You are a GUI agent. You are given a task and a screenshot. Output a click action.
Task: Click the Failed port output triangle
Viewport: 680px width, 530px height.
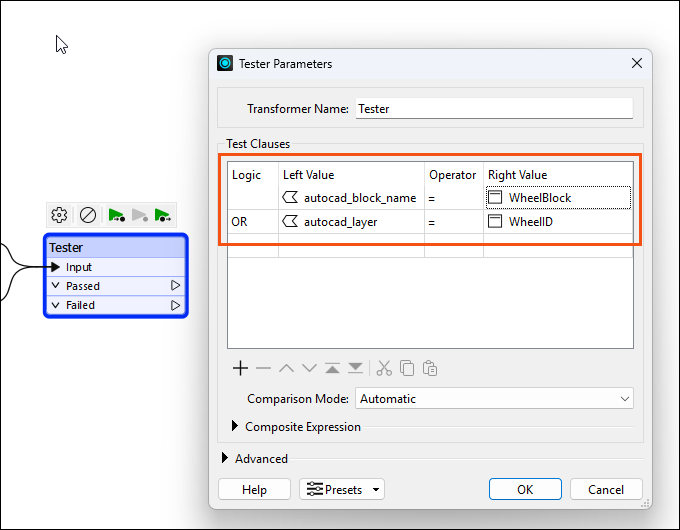176,305
